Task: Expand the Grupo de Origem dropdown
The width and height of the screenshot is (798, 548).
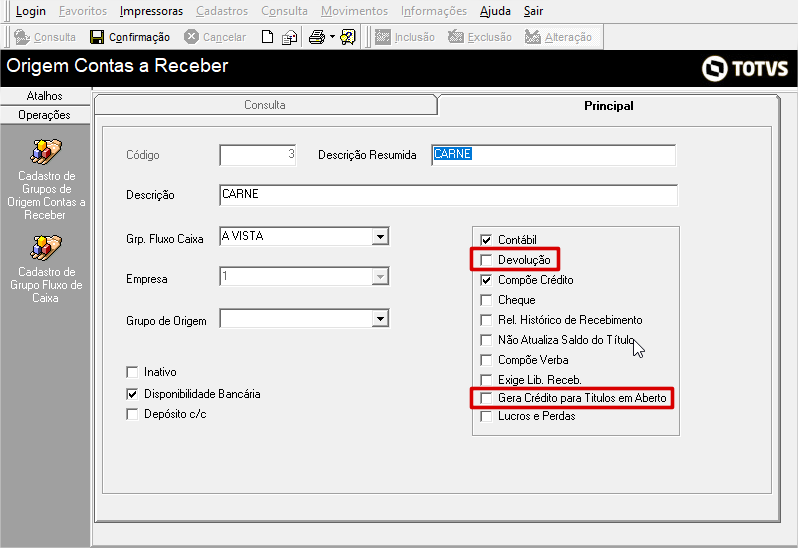Action: click(x=380, y=319)
